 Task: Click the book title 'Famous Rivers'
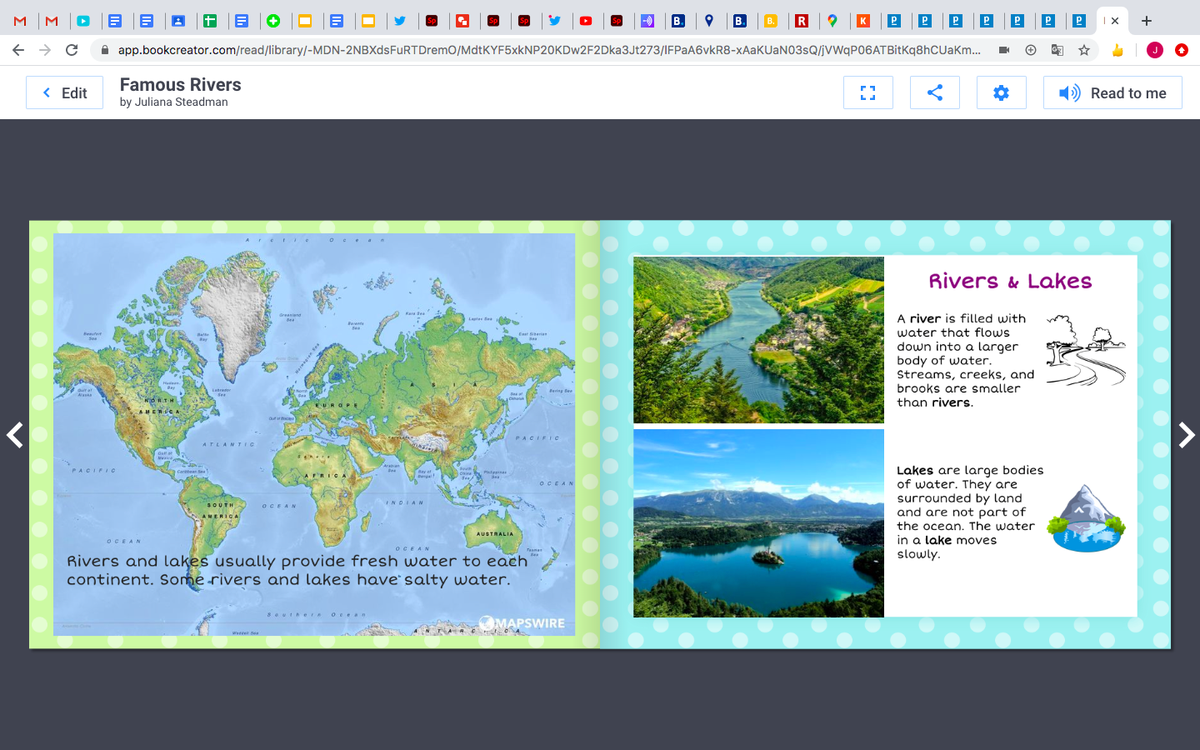coord(180,85)
